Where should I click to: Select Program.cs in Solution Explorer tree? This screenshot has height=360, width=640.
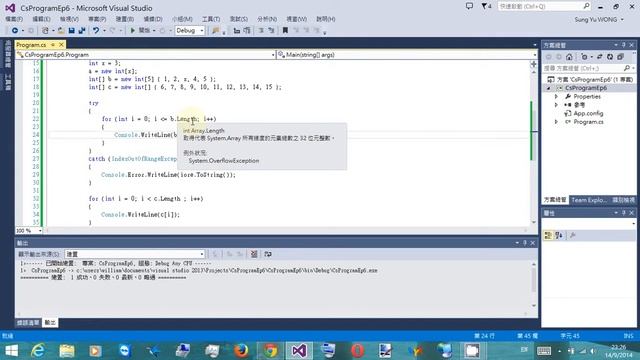pyautogui.click(x=588, y=122)
